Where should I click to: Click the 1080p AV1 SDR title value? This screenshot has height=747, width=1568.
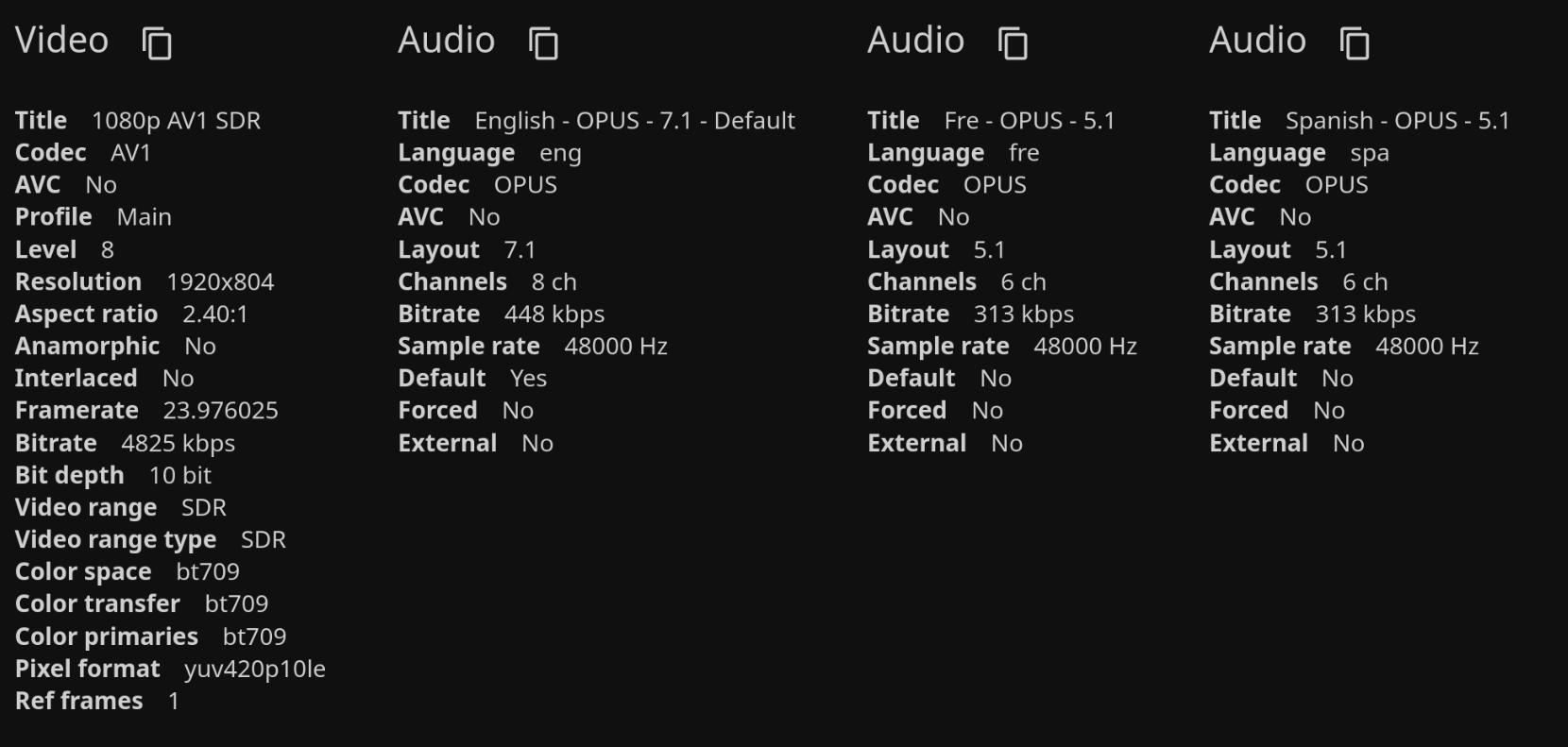point(176,121)
